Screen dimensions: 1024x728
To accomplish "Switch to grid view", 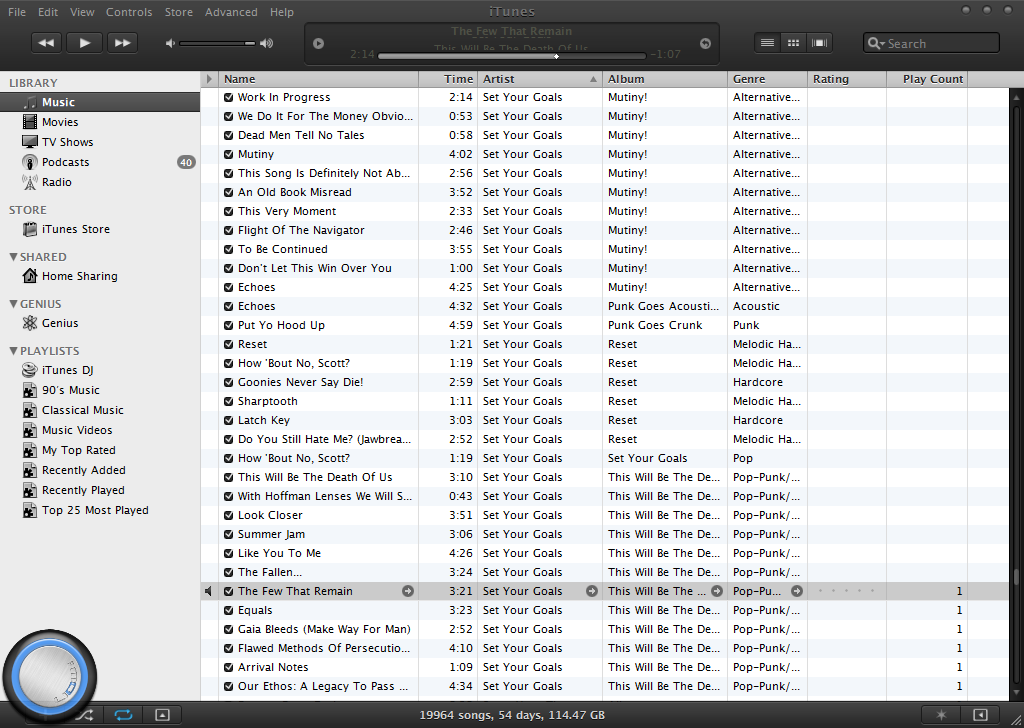I will [793, 43].
